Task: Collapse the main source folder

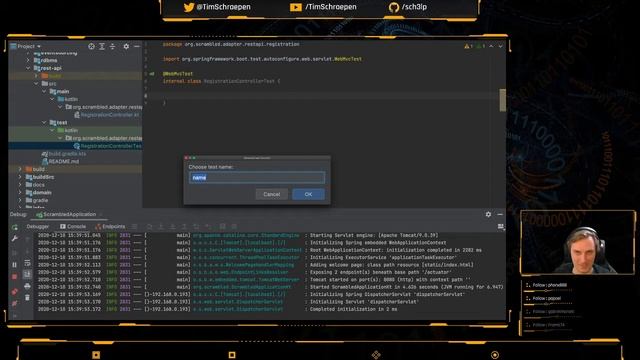Action: 44,91
